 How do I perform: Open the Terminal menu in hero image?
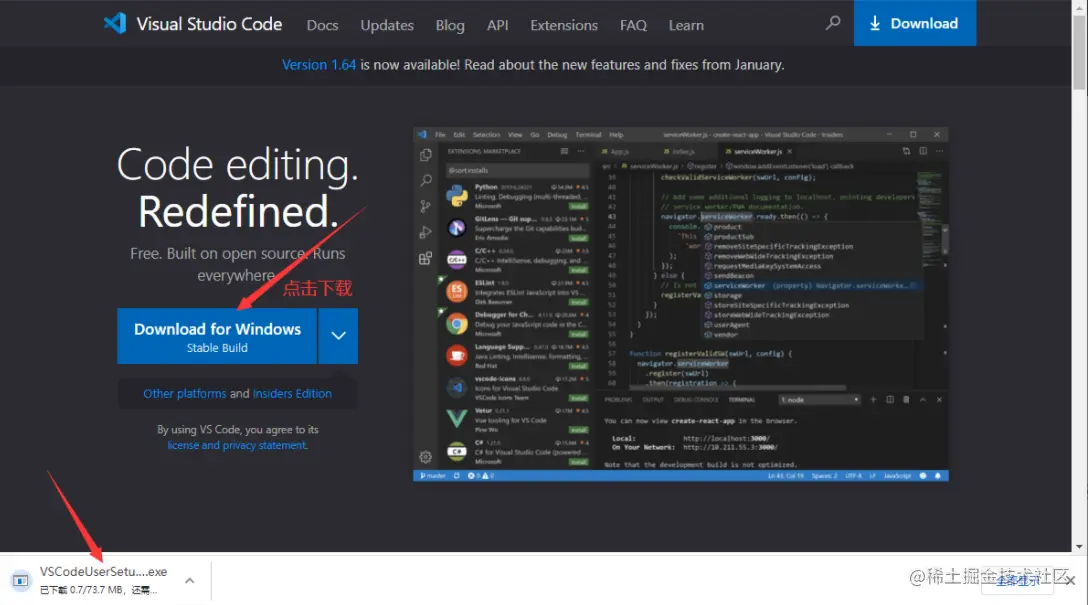[588, 135]
